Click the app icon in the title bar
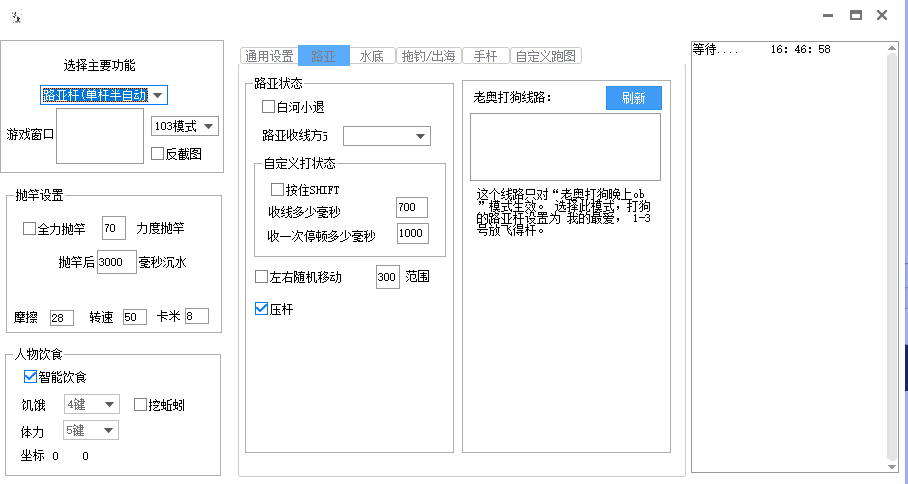Screen dimensions: 908x484 coord(16,17)
